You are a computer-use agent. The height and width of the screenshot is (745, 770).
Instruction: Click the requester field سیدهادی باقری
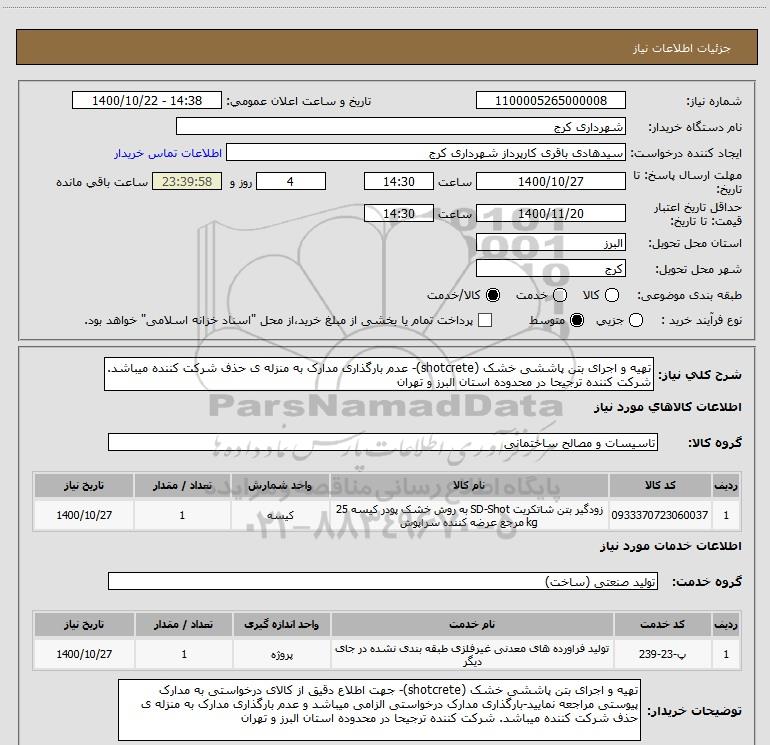pos(426,152)
